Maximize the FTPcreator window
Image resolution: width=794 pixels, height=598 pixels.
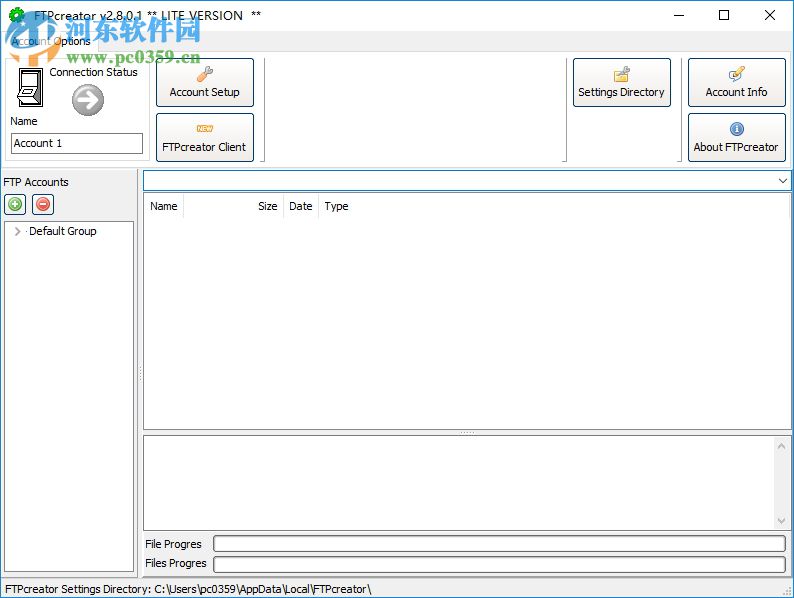click(x=724, y=15)
